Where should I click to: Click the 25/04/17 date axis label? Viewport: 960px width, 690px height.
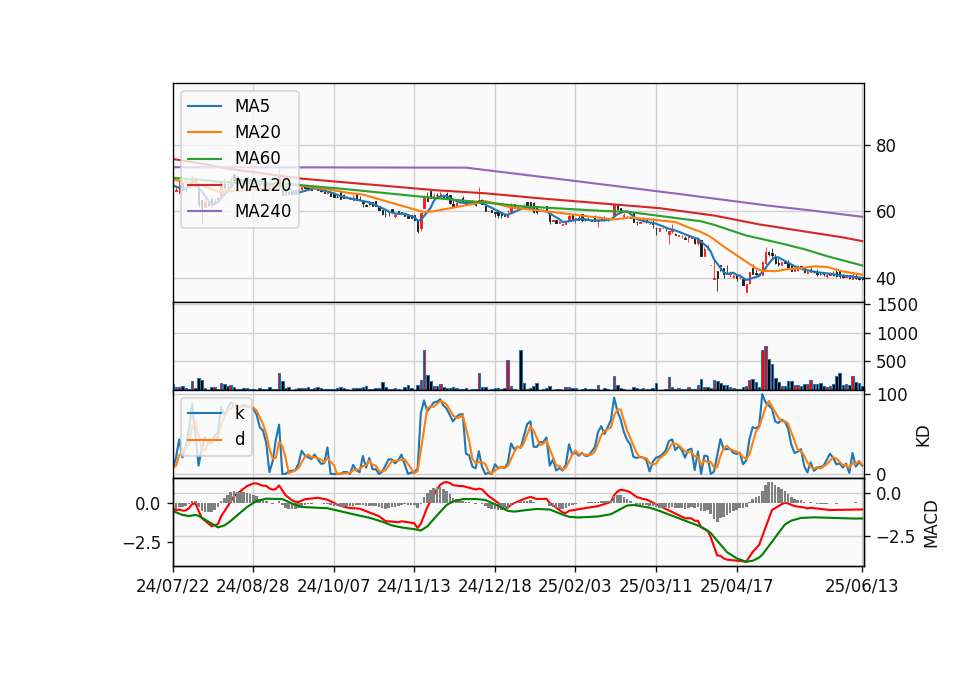737,586
